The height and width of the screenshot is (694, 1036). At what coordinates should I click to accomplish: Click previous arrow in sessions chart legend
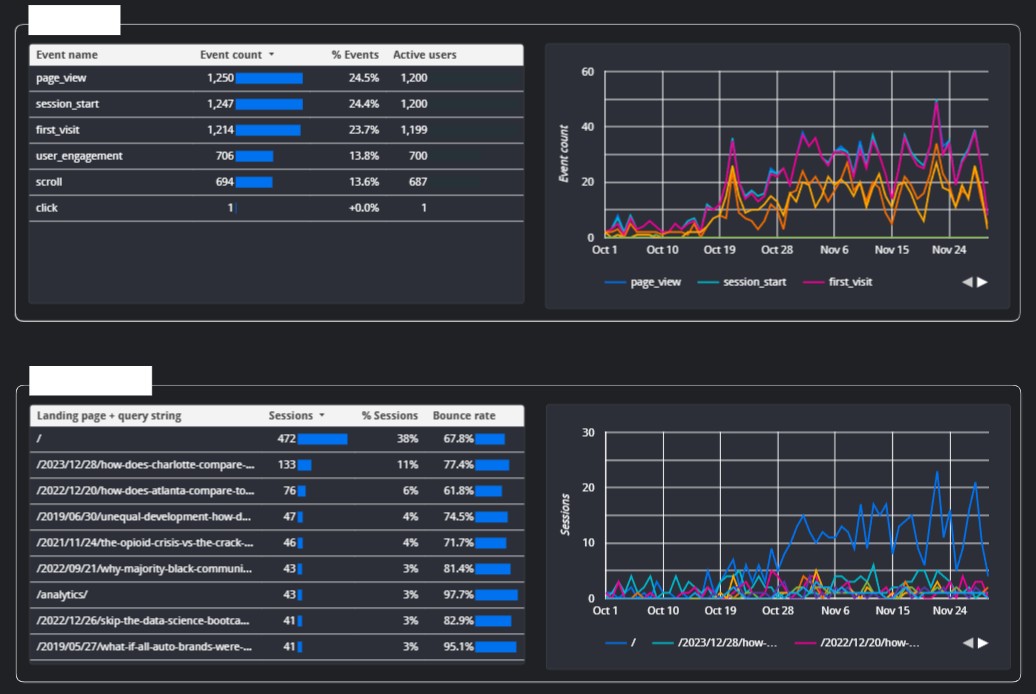pos(967,643)
